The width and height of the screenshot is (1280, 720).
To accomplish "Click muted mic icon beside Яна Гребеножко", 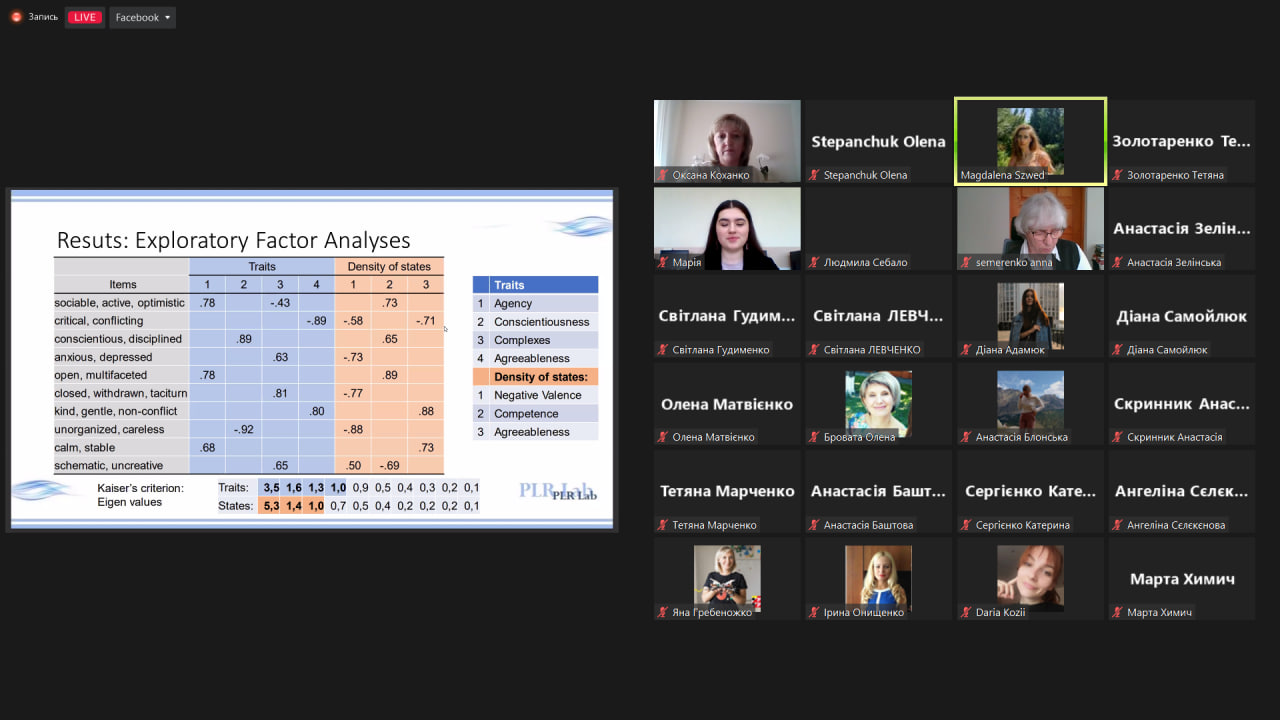I will click(663, 613).
